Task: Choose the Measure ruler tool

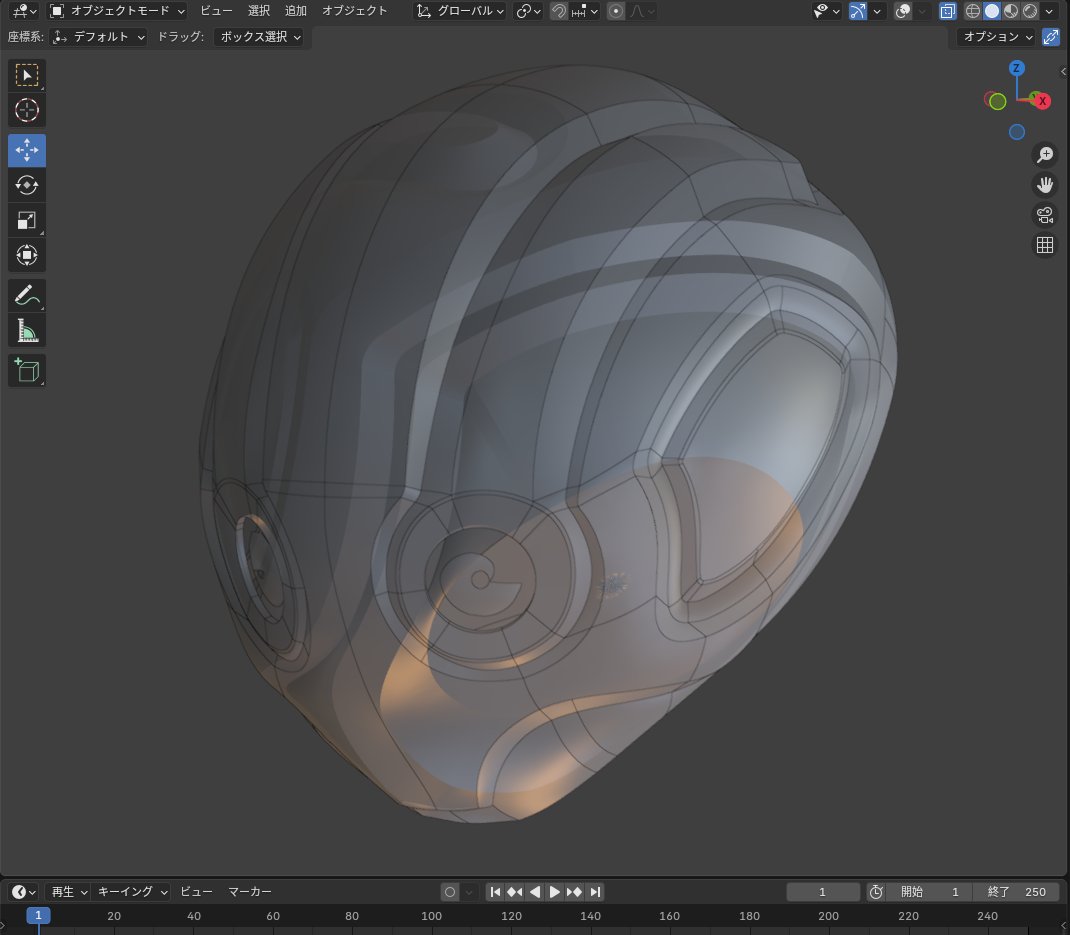Action: click(27, 330)
